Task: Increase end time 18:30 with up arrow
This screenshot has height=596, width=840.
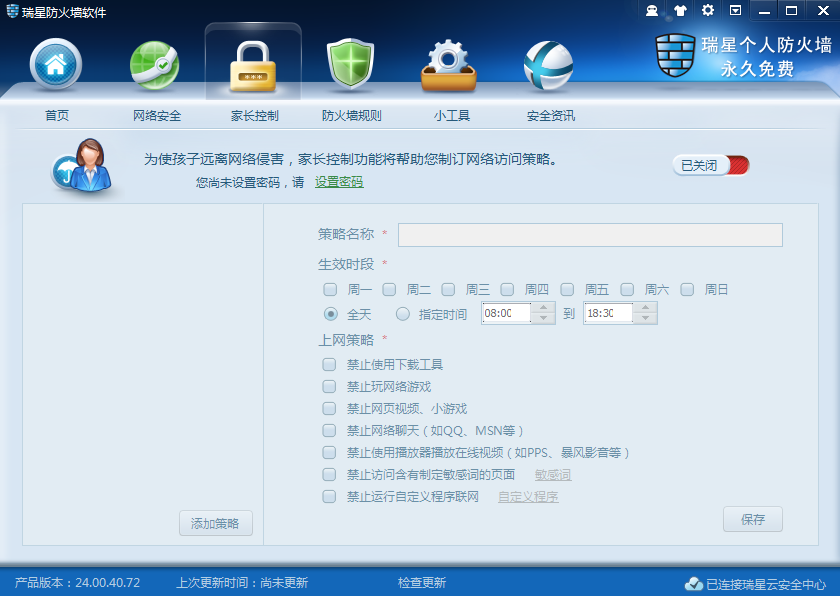Action: (x=645, y=307)
